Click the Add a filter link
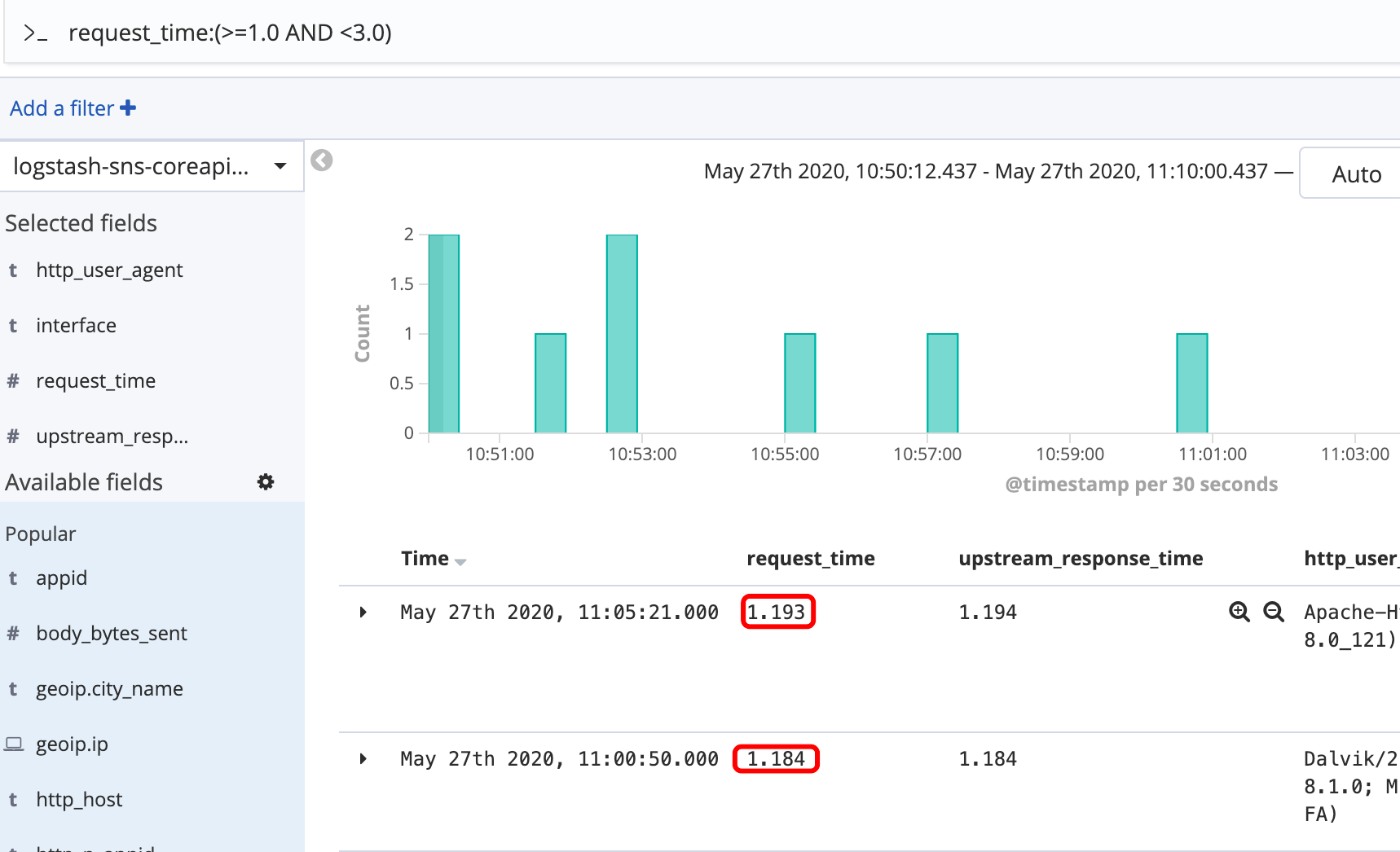Viewport: 1400px width, 852px height. click(x=62, y=108)
